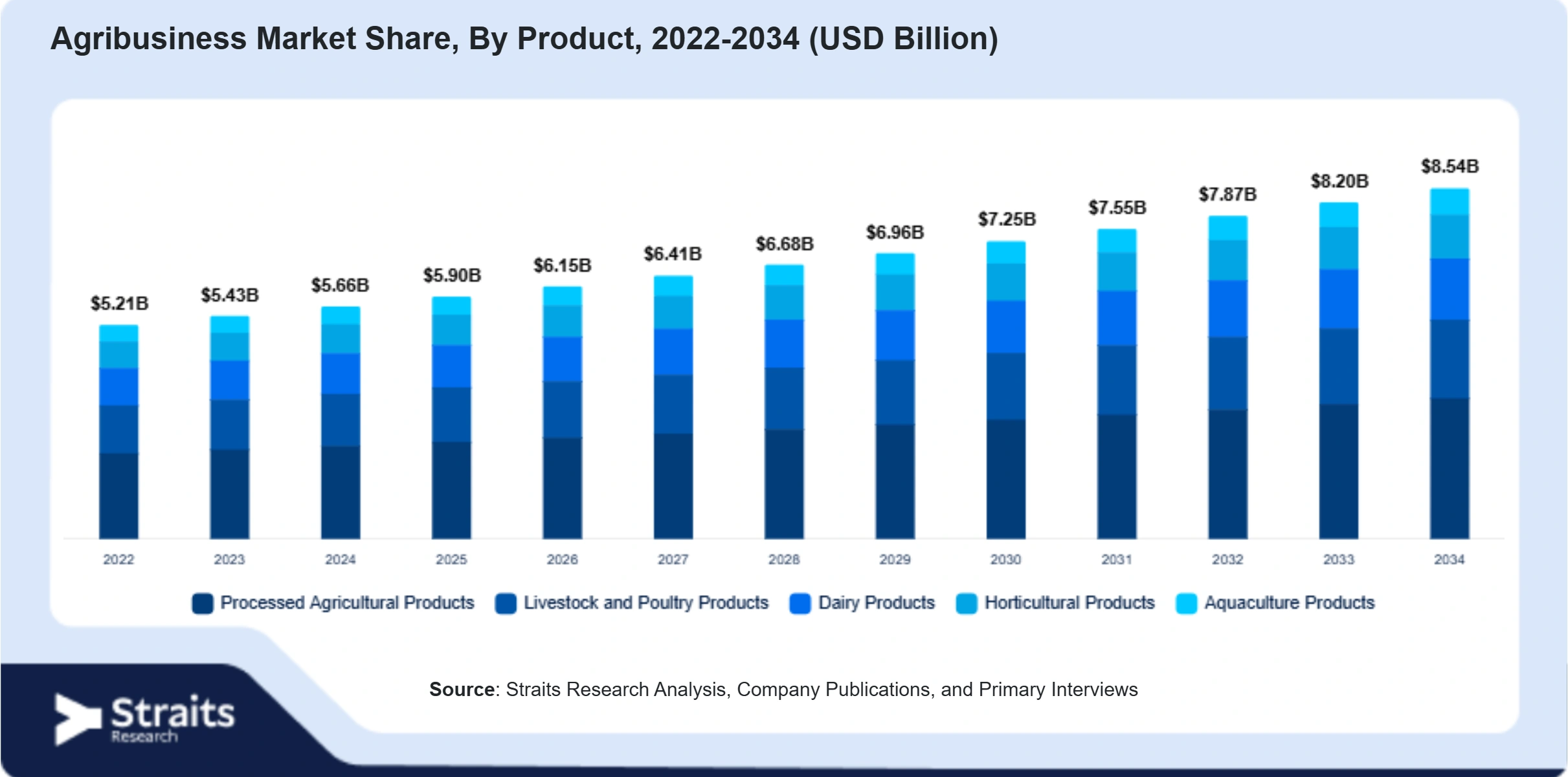This screenshot has height=777, width=1568.
Task: Click the Agribusiness Market Share chart title
Action: [x=524, y=39]
